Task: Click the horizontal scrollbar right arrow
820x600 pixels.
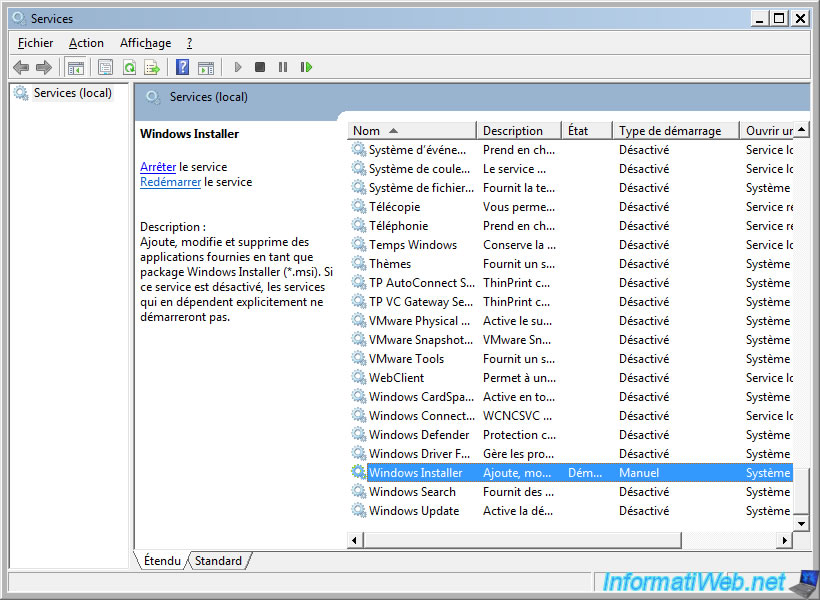Action: tap(784, 540)
